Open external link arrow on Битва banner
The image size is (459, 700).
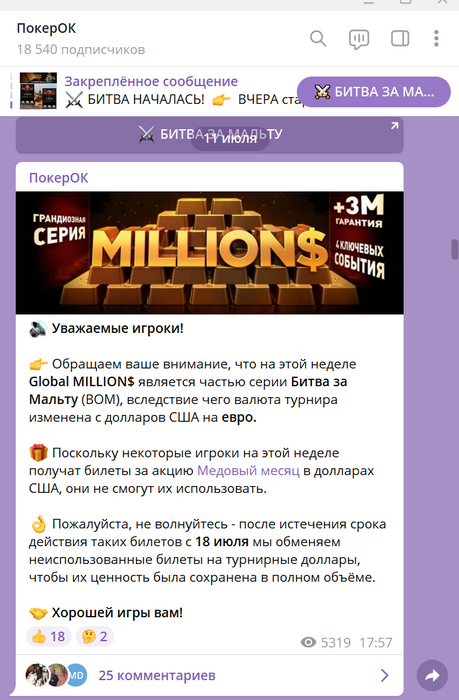[394, 126]
